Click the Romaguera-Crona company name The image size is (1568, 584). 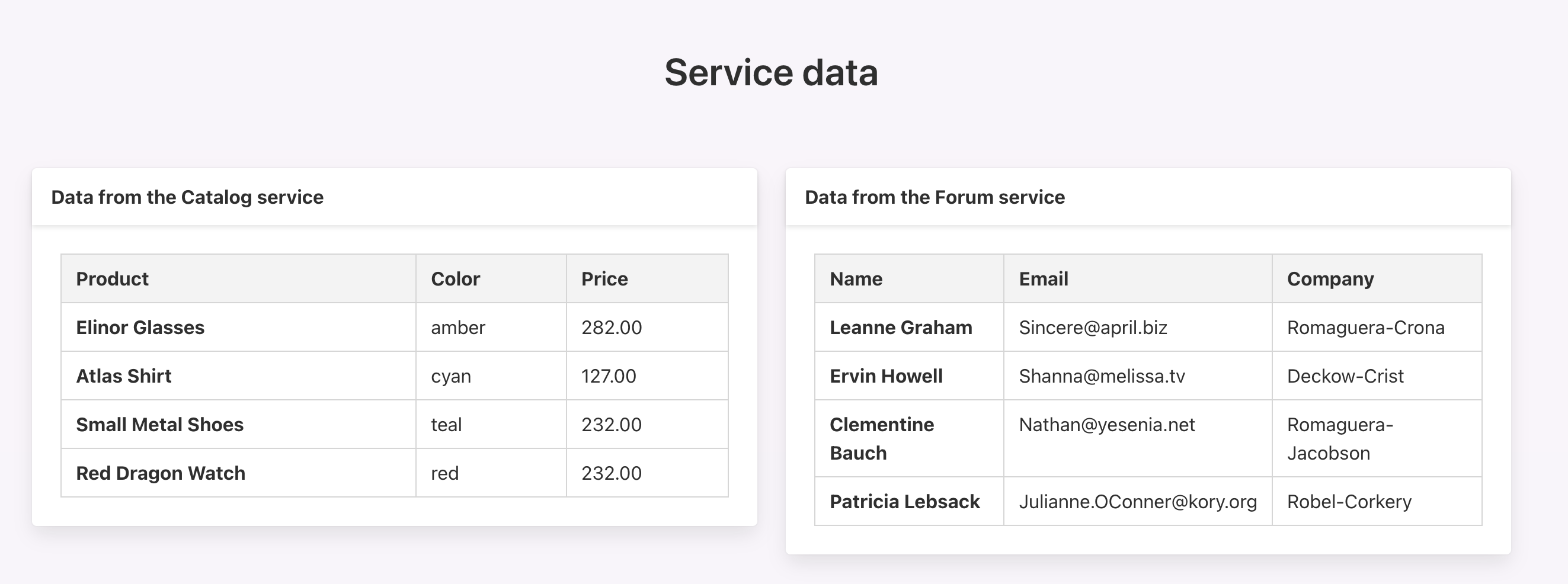(x=1365, y=328)
